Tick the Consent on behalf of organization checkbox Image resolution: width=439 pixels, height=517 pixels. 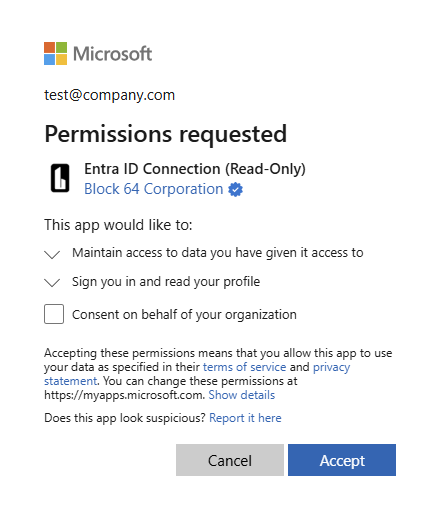54,314
